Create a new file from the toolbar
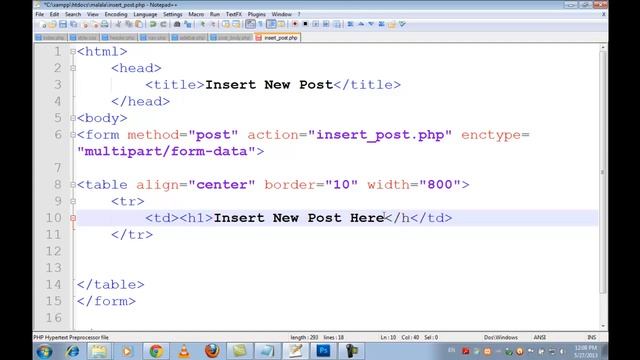This screenshot has width=640, height=360. [43, 24]
